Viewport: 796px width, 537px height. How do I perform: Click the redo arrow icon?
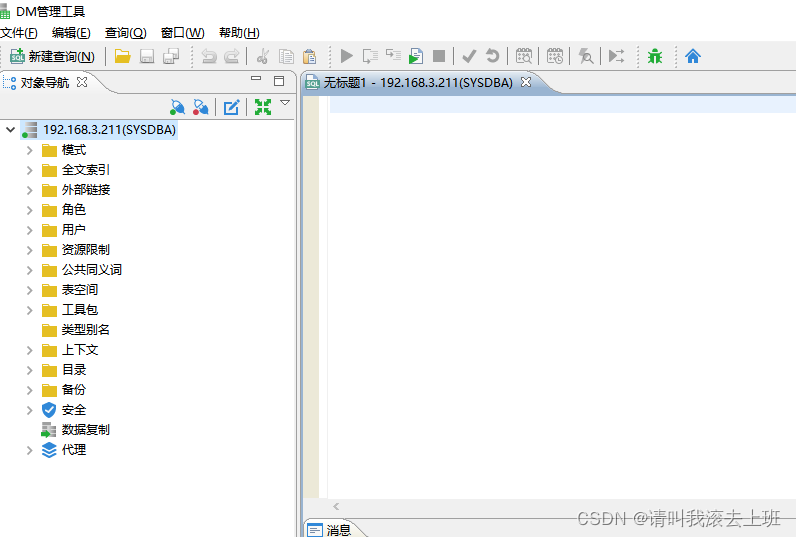coord(232,56)
